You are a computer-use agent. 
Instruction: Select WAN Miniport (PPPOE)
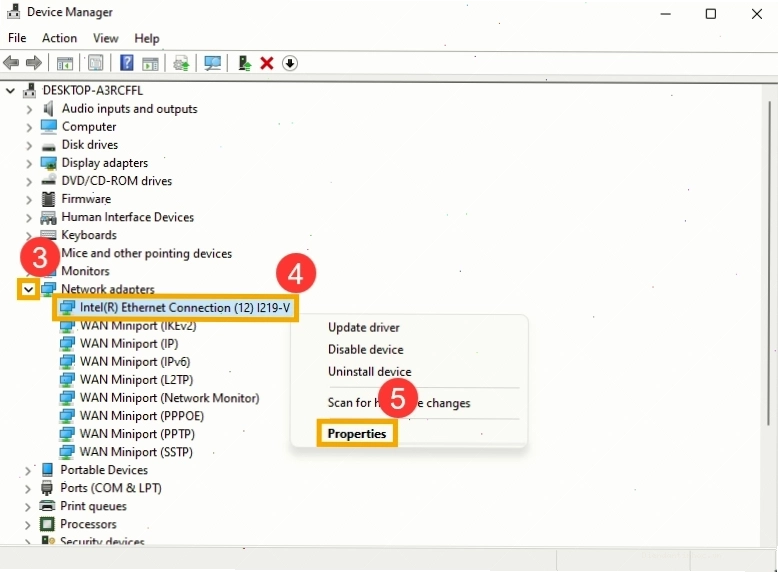(x=142, y=416)
